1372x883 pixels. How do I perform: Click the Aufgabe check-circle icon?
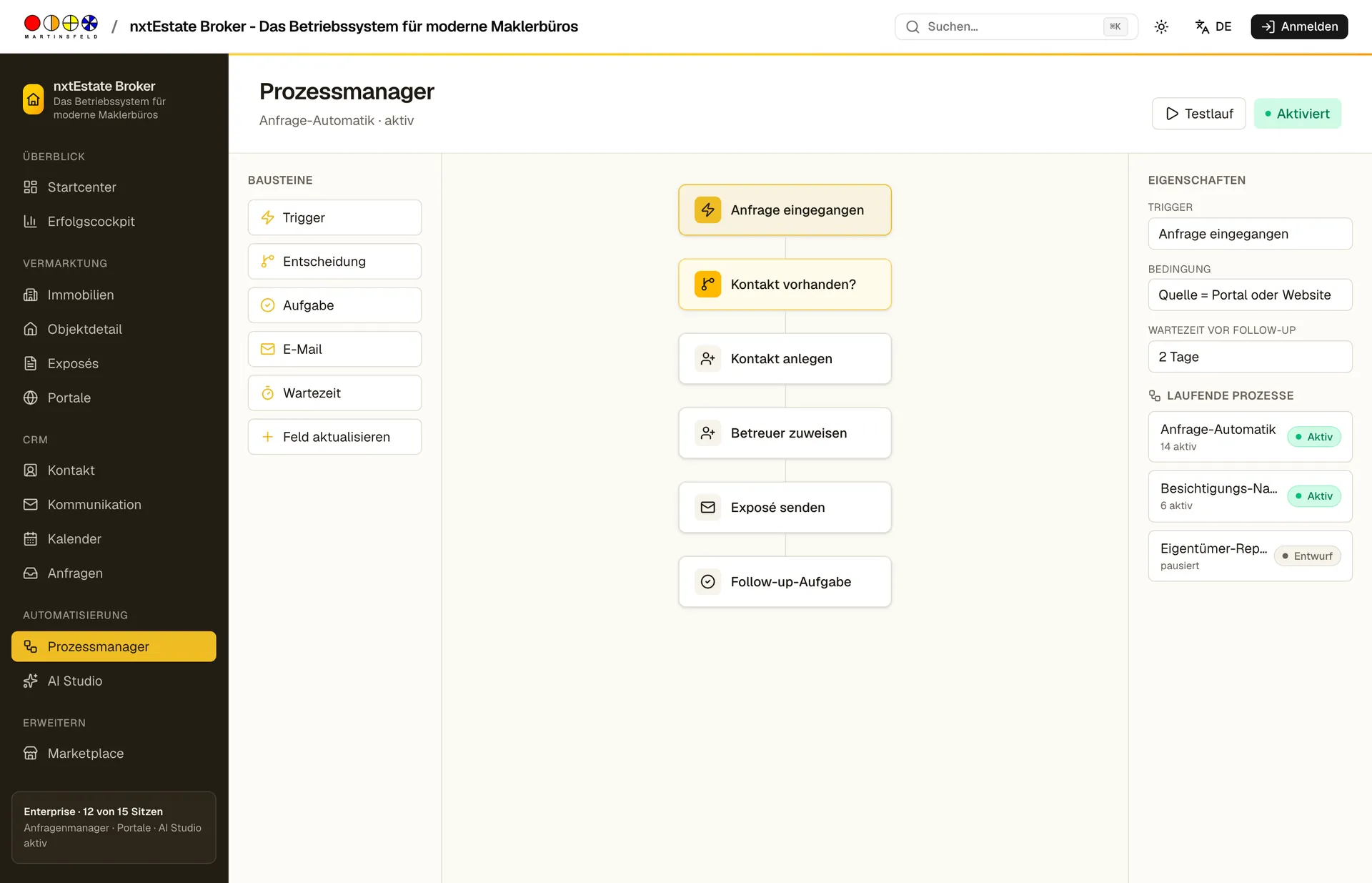(x=267, y=305)
